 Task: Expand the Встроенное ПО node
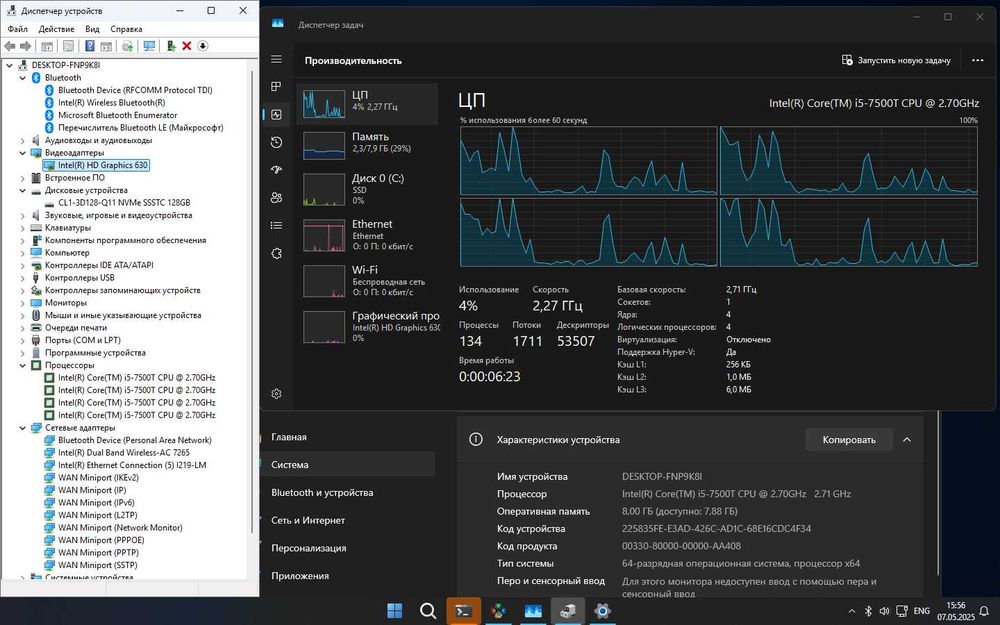[23, 178]
